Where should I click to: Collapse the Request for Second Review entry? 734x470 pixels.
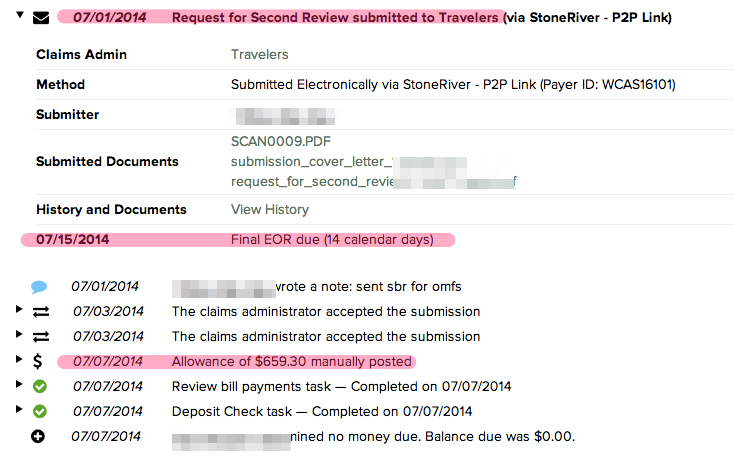pos(20,15)
